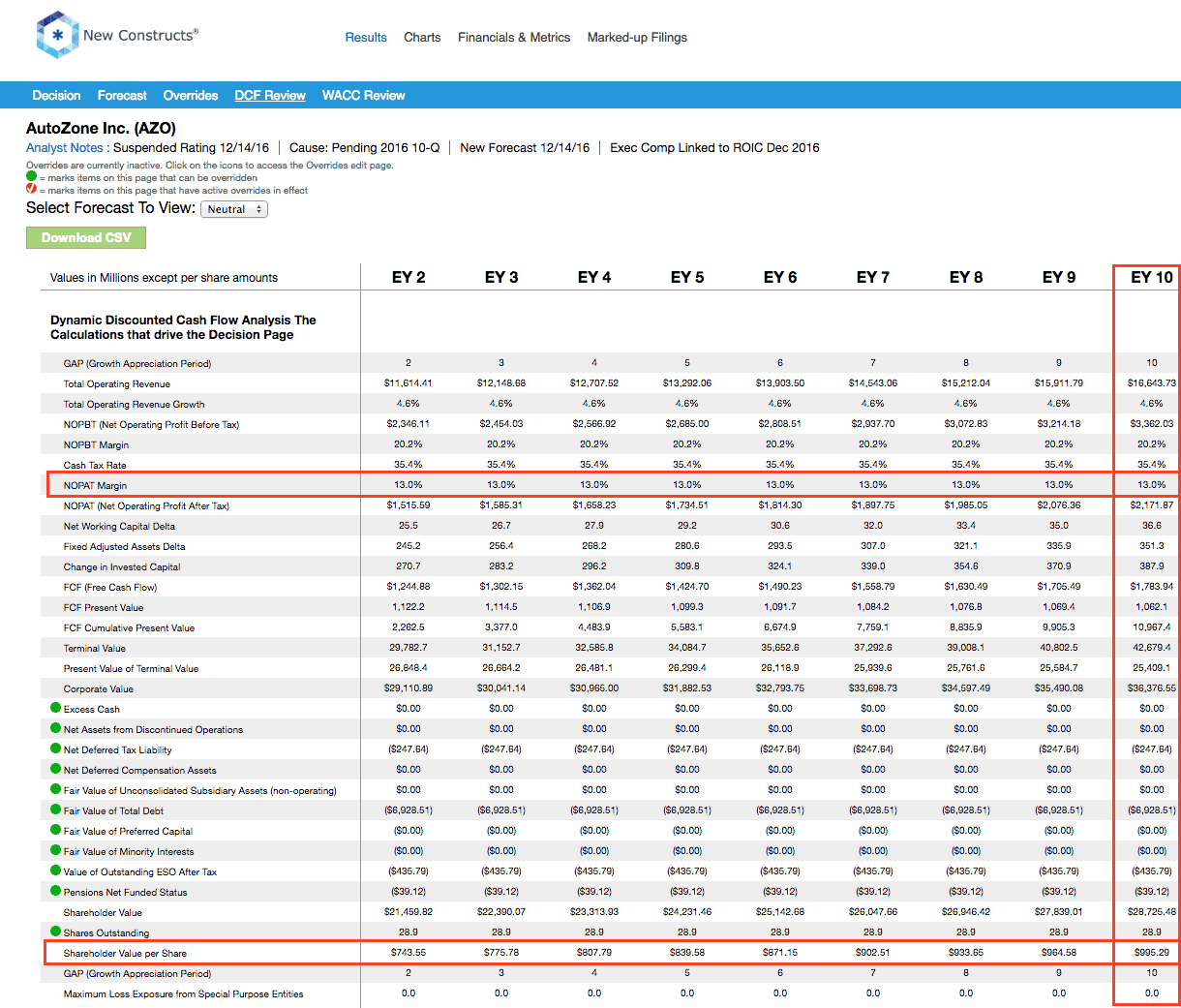Open override for Value of Outstanding ESO After Tax
This screenshot has width=1181, height=1008.
point(56,871)
